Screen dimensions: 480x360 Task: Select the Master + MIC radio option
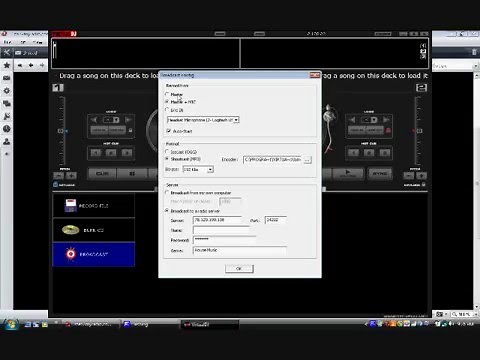[x=168, y=102]
